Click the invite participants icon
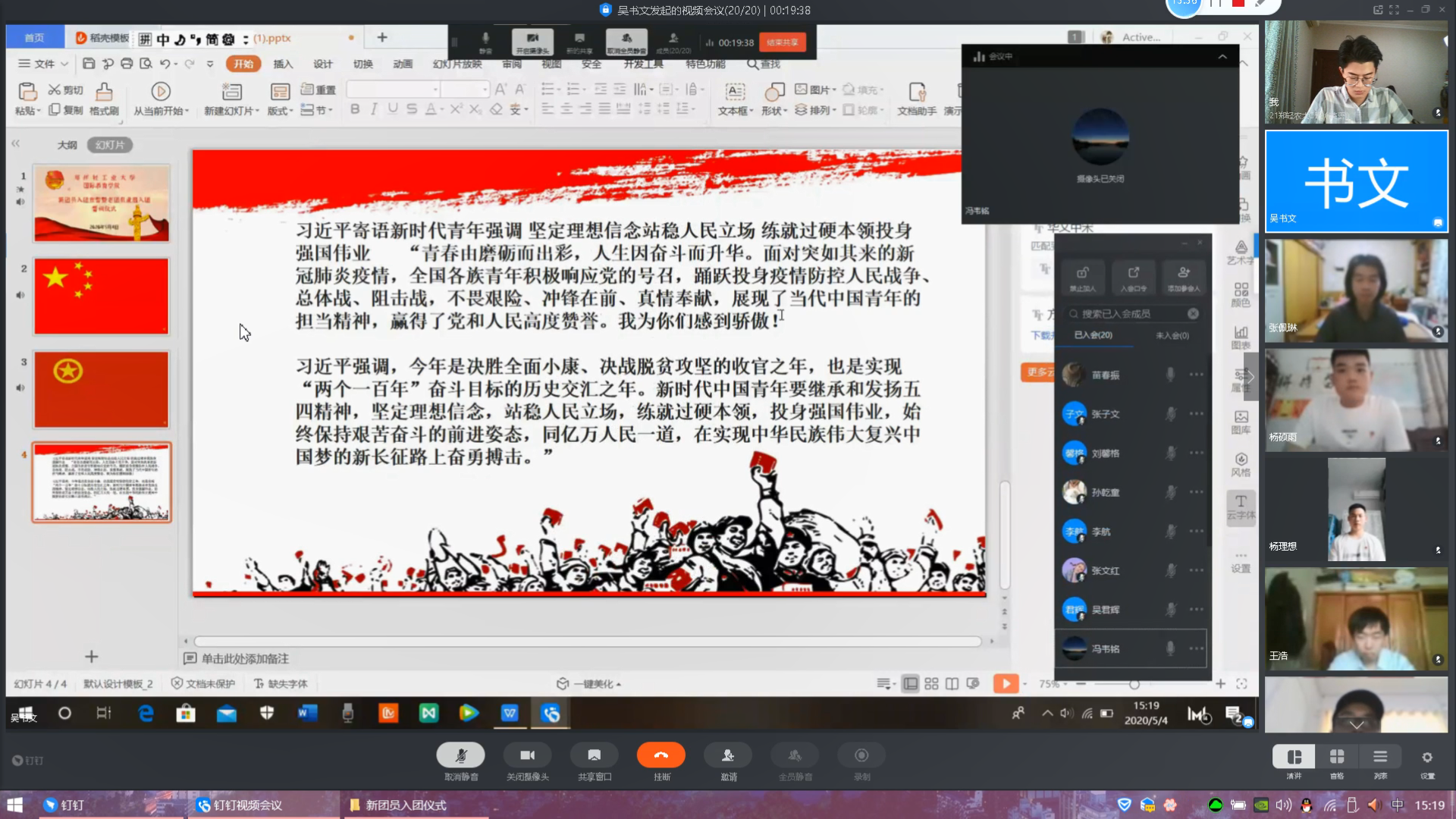Viewport: 1456px width, 819px height. [728, 755]
